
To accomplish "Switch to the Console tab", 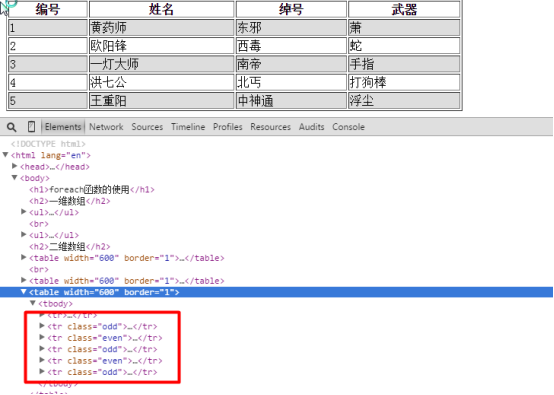I will (348, 127).
